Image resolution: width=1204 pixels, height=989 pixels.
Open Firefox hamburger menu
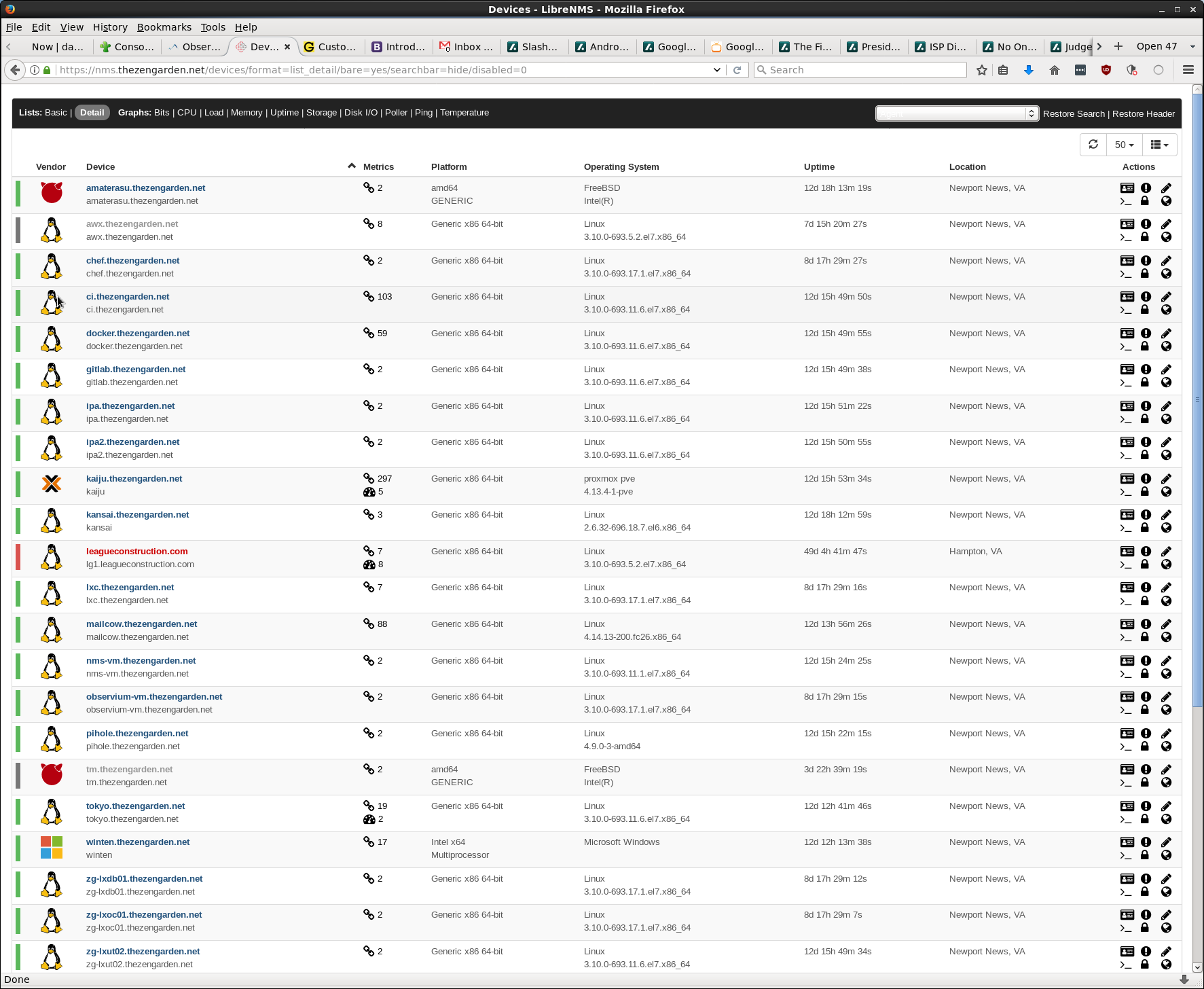coord(1188,70)
